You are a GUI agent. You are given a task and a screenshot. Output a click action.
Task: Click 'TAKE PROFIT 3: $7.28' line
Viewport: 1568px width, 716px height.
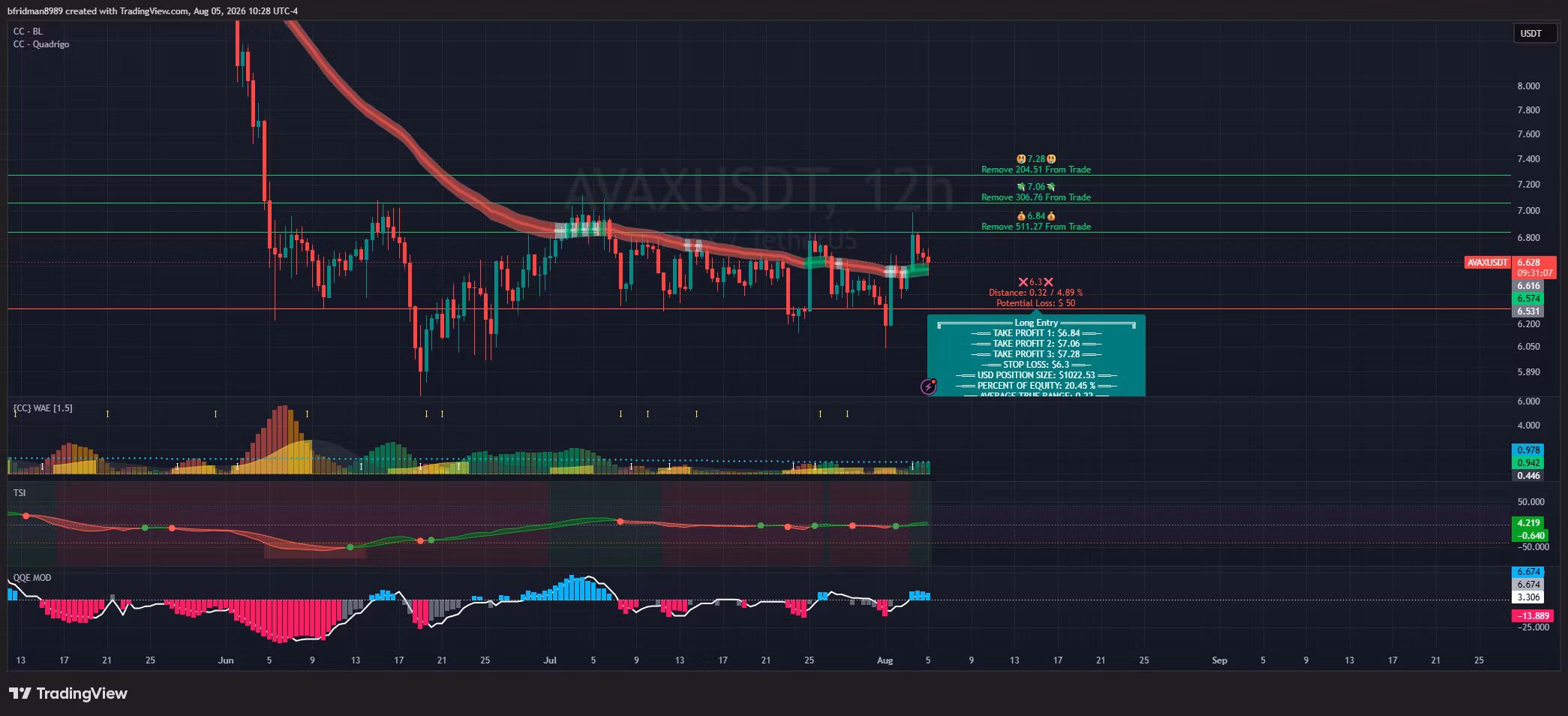[1036, 354]
